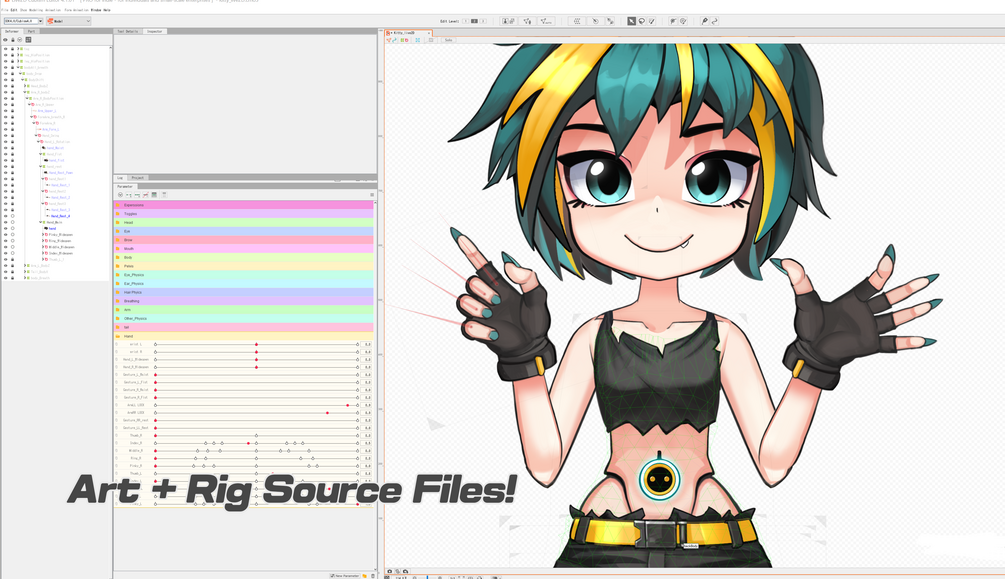1005x579 pixels.
Task: Set Edit Level to 1
Action: (465, 21)
